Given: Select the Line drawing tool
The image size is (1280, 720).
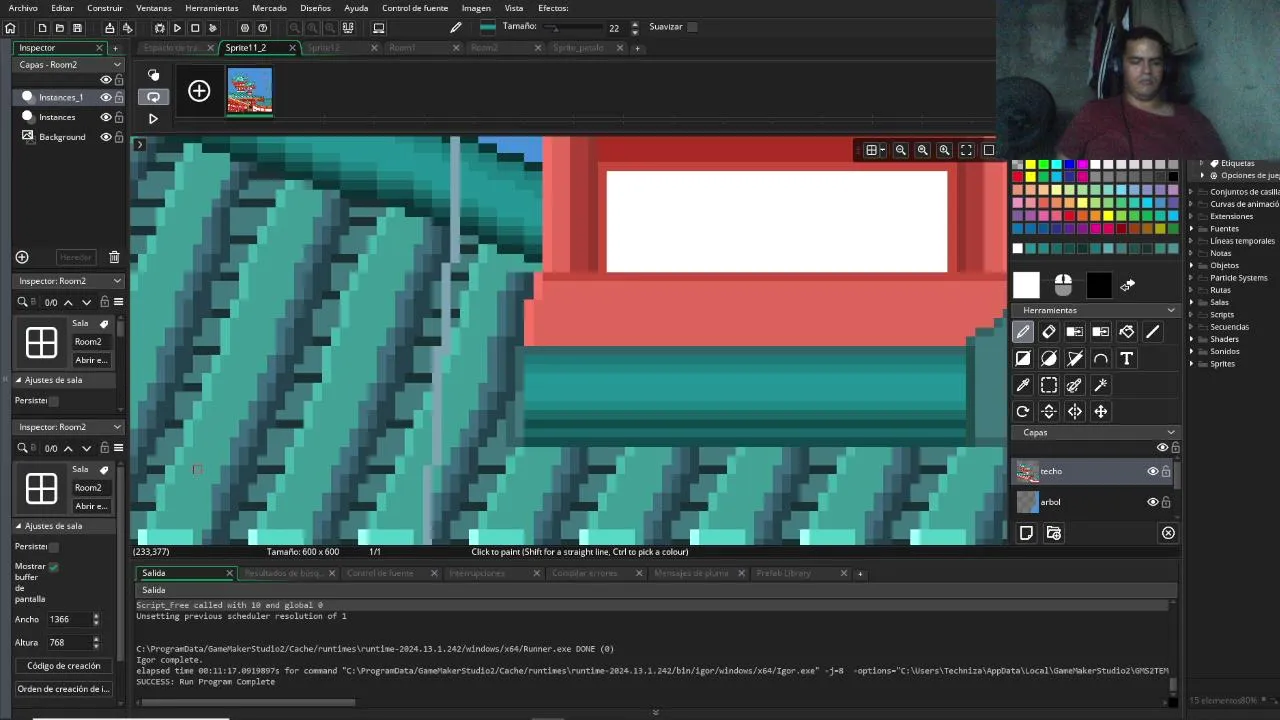Looking at the screenshot, I should [x=1152, y=332].
